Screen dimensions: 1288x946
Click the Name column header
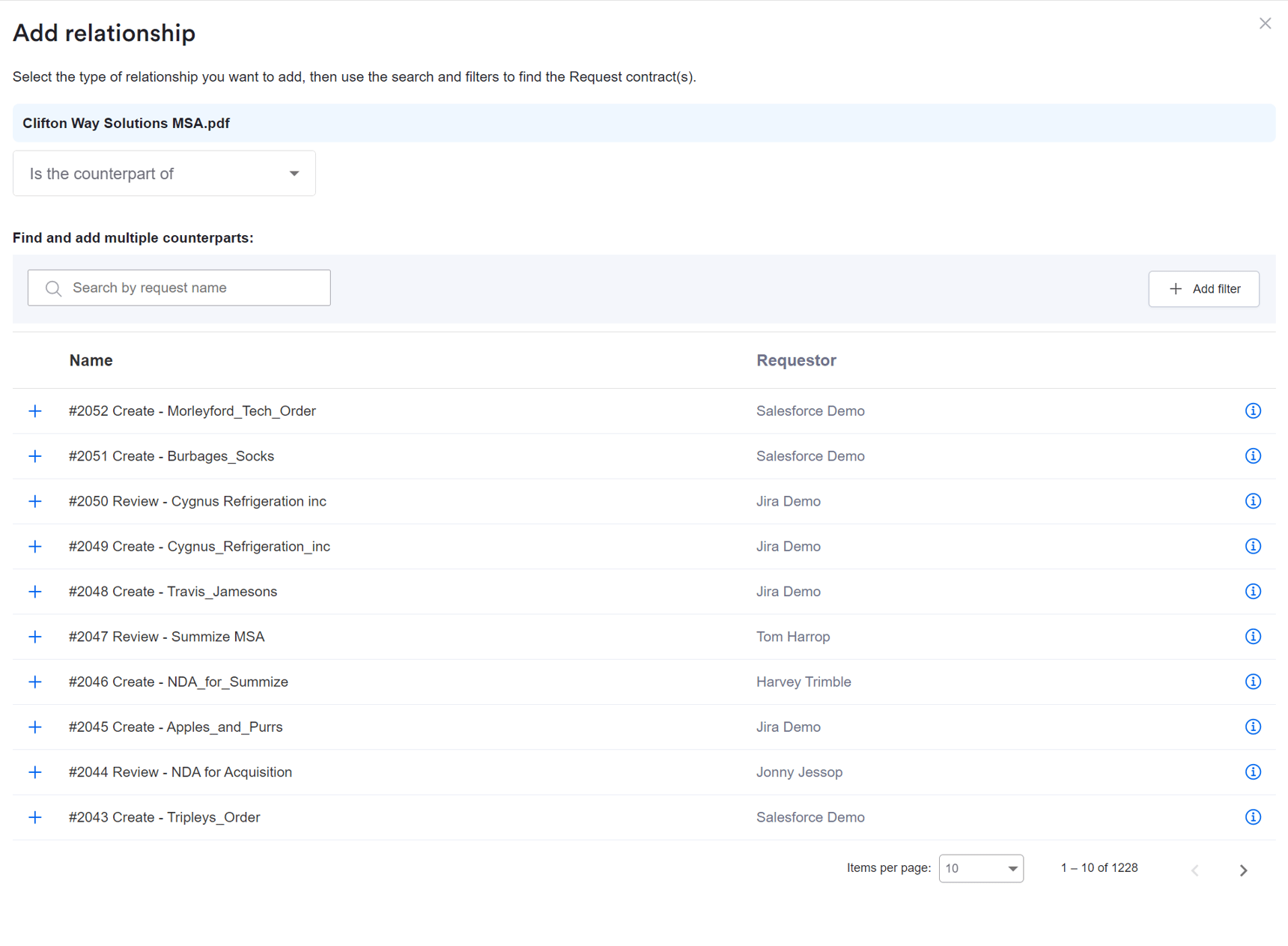click(x=91, y=360)
